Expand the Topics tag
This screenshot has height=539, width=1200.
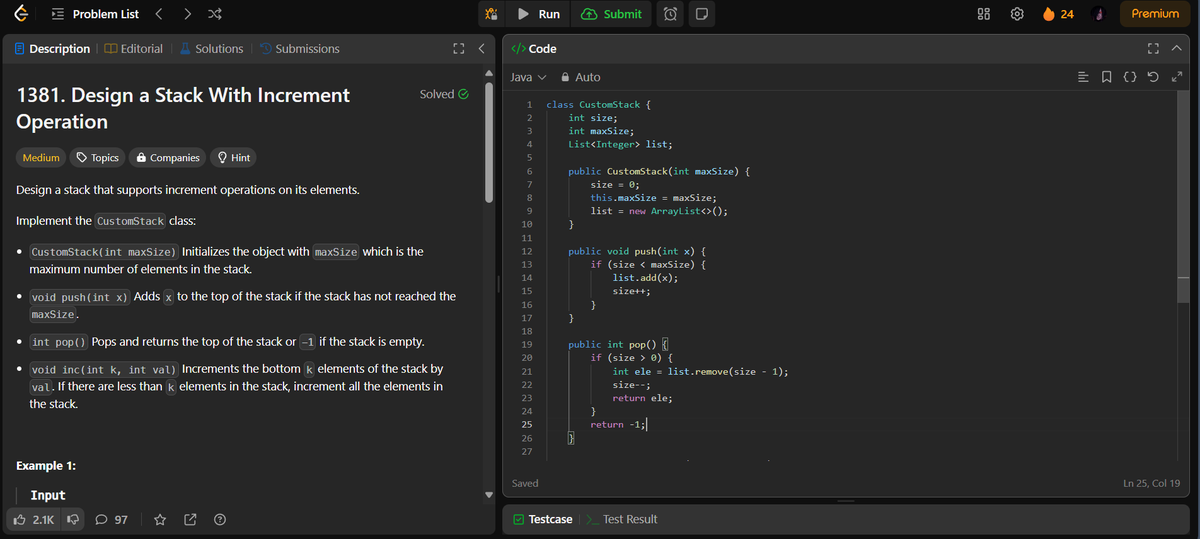(x=97, y=157)
